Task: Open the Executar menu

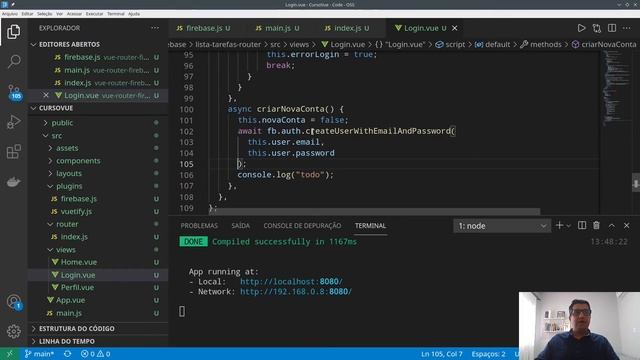Action: [94, 14]
